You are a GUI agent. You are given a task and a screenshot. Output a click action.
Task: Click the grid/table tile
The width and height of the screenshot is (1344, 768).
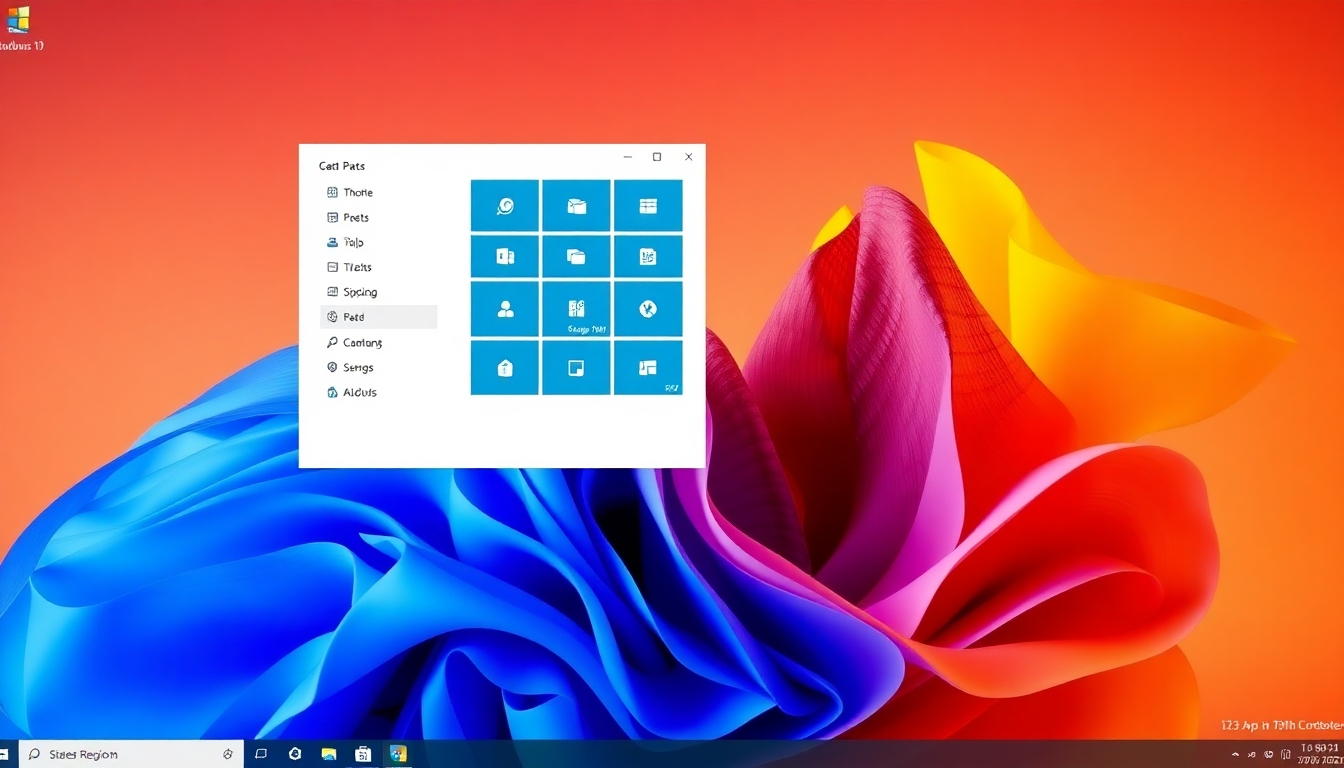[x=648, y=205]
